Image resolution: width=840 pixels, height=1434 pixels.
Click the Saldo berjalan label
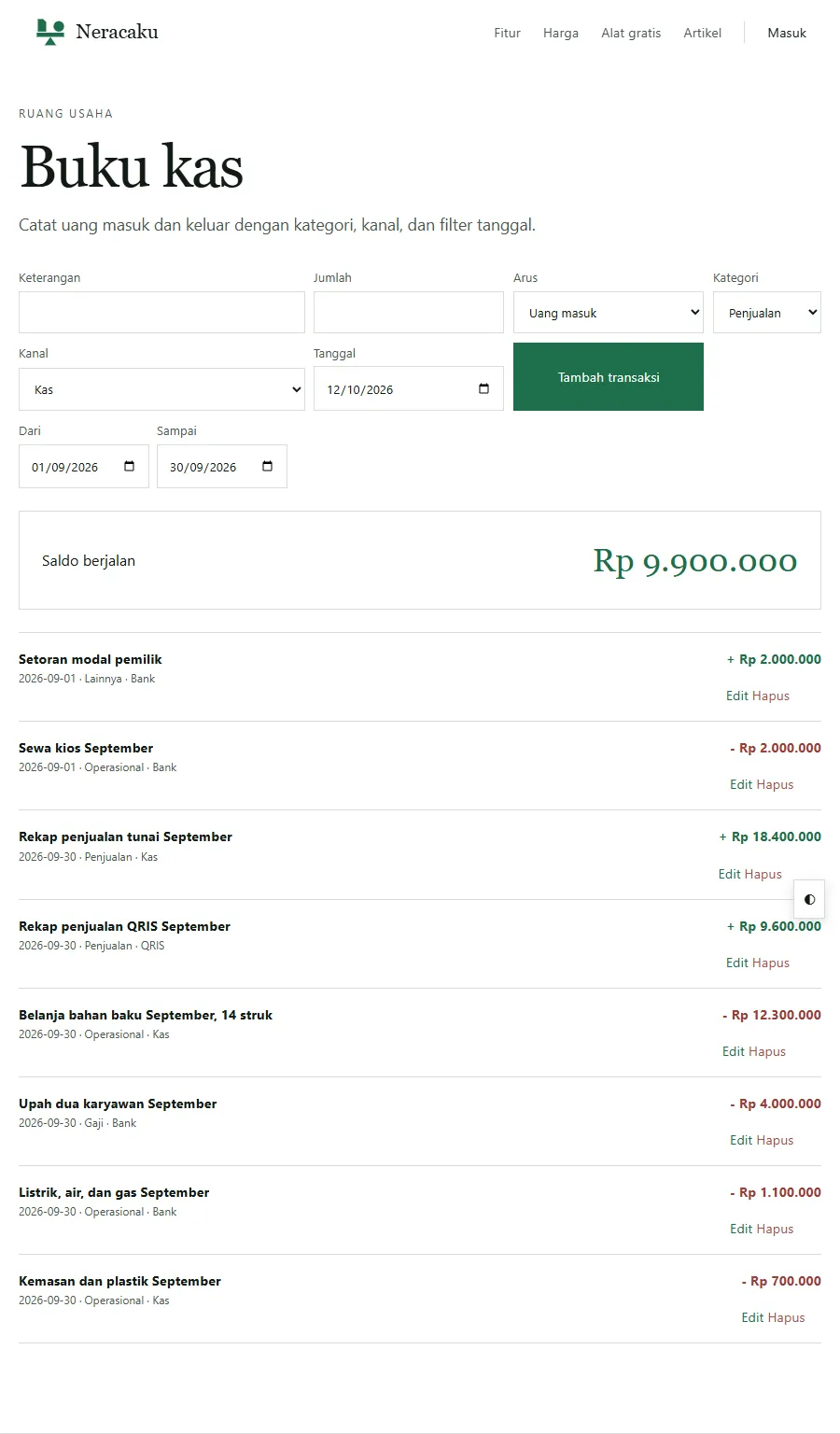89,561
